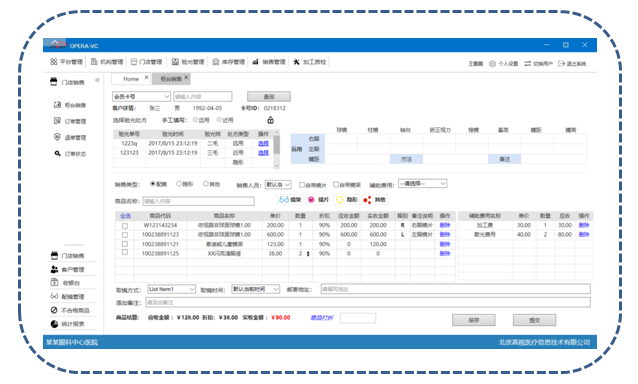Viewport: 638px width, 384px height.
Task: Click the 提交 submit button
Action: coord(534,320)
